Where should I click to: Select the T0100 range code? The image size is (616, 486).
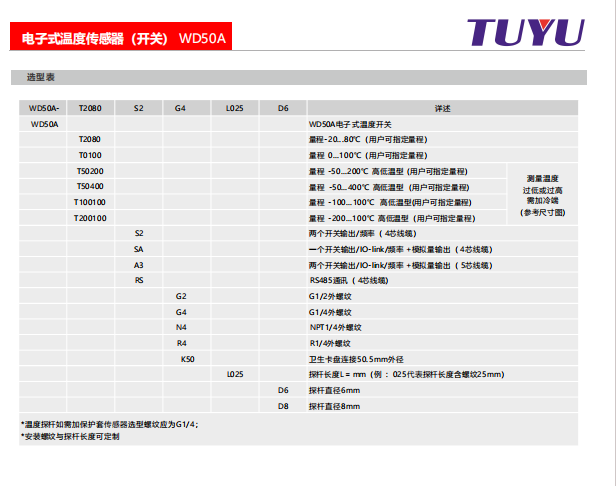point(90,155)
